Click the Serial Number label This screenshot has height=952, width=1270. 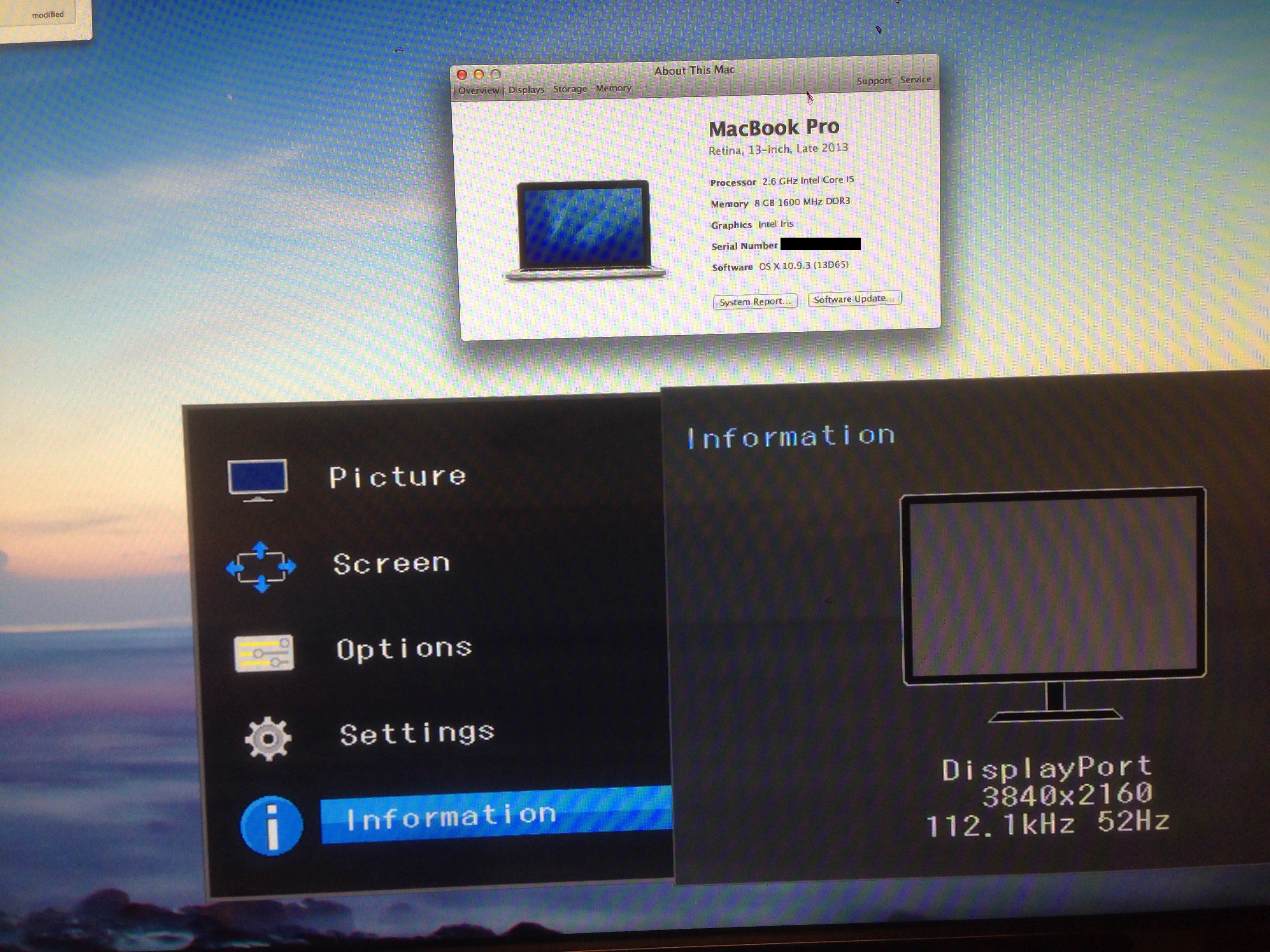[x=744, y=246]
